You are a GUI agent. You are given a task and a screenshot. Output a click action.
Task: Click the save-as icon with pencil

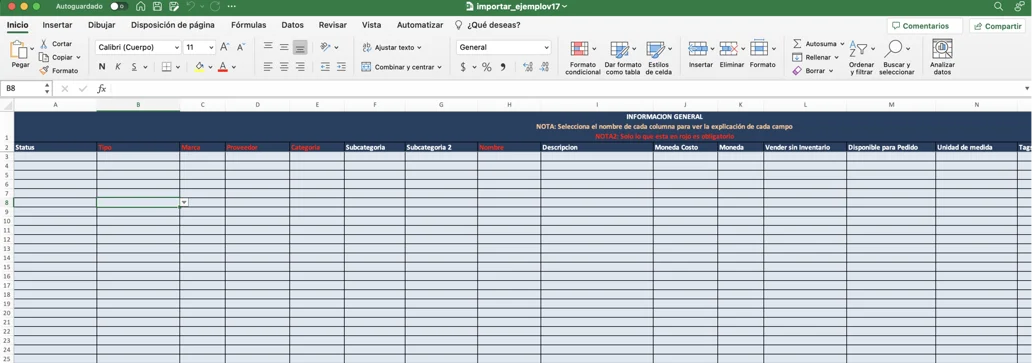pos(174,6)
